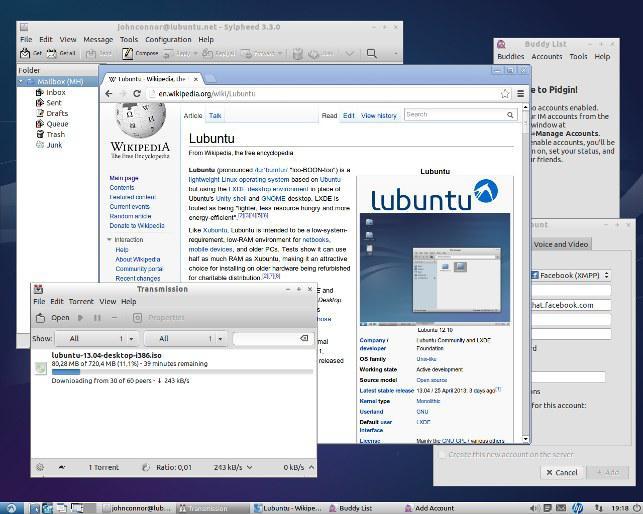Image resolution: width=643 pixels, height=514 pixels.
Task: Open the Ubuntu link in the article
Action: point(330,180)
